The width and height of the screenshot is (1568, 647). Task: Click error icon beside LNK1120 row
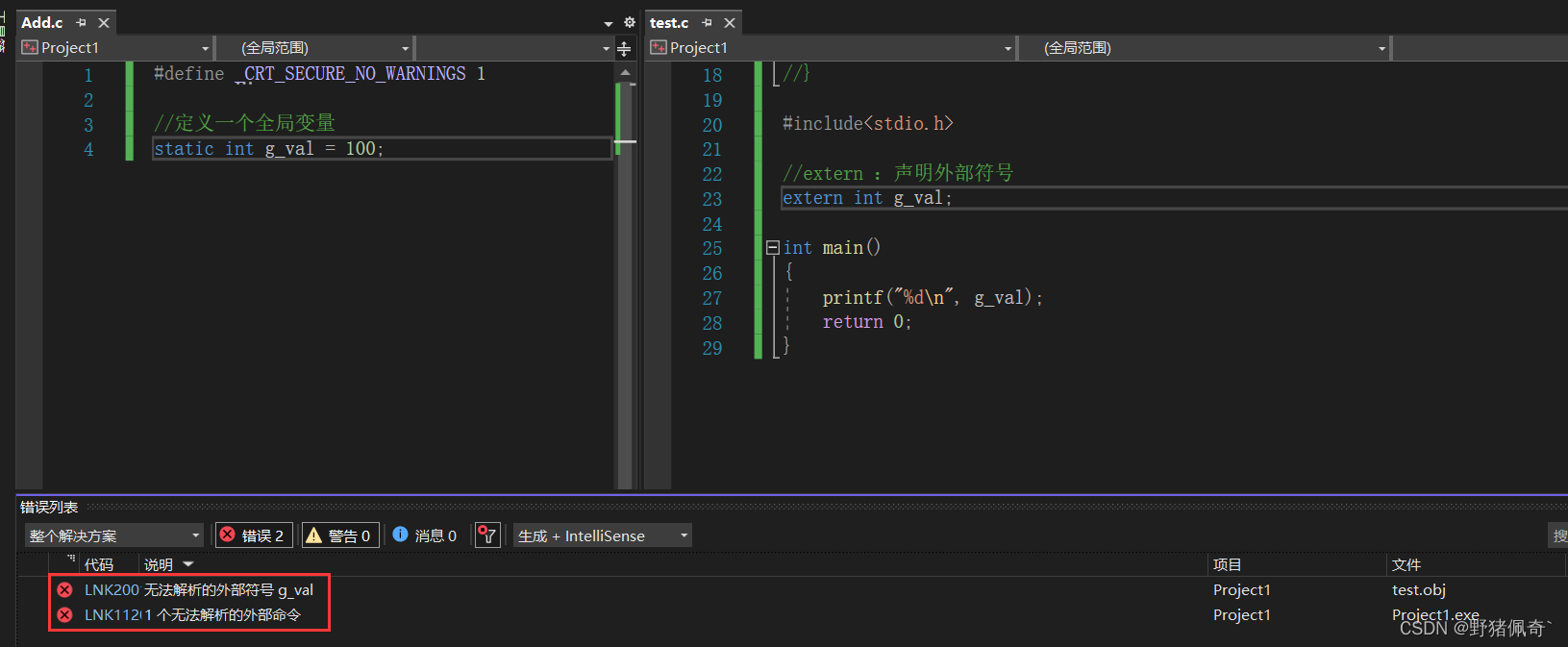tap(64, 614)
